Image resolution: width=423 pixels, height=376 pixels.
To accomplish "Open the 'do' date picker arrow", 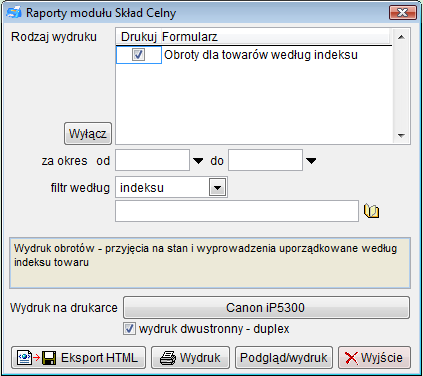I will (x=311, y=161).
